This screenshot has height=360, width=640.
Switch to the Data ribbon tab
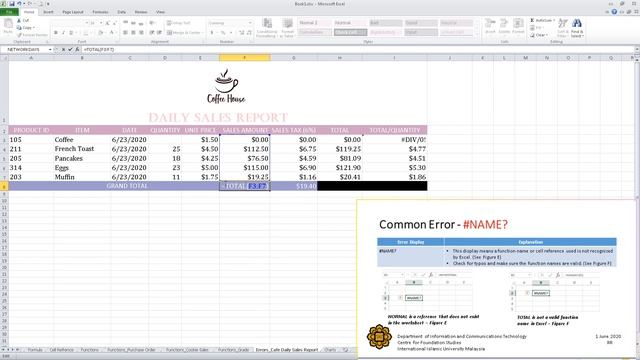(122, 12)
